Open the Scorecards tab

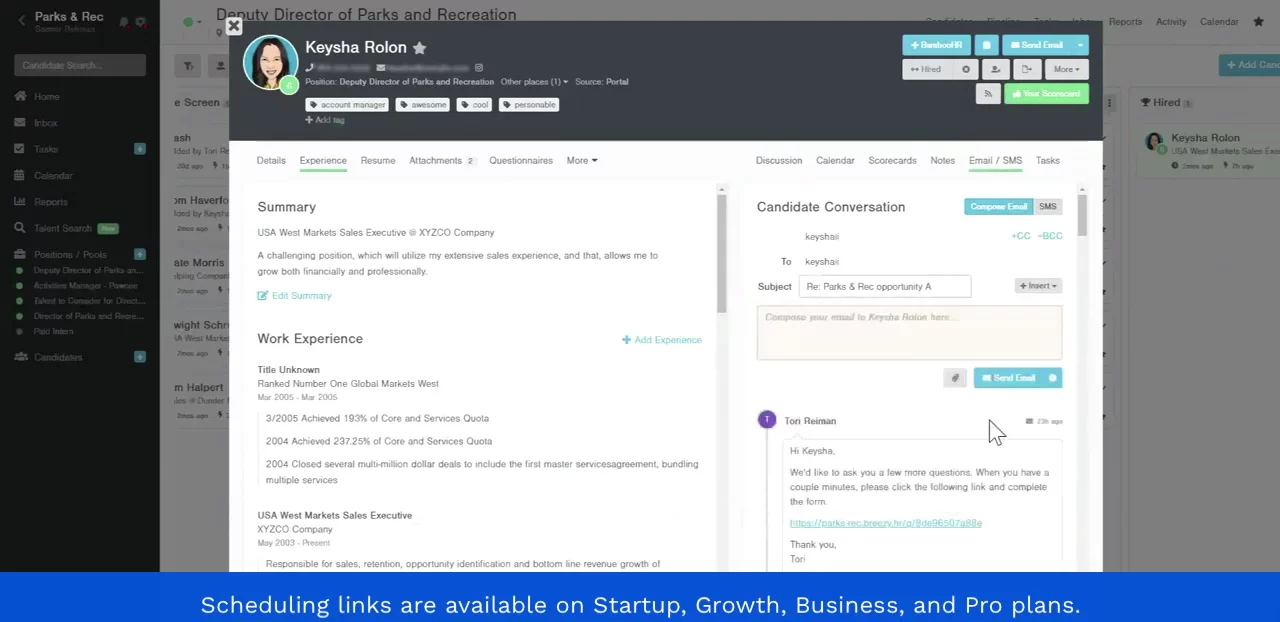pos(892,161)
